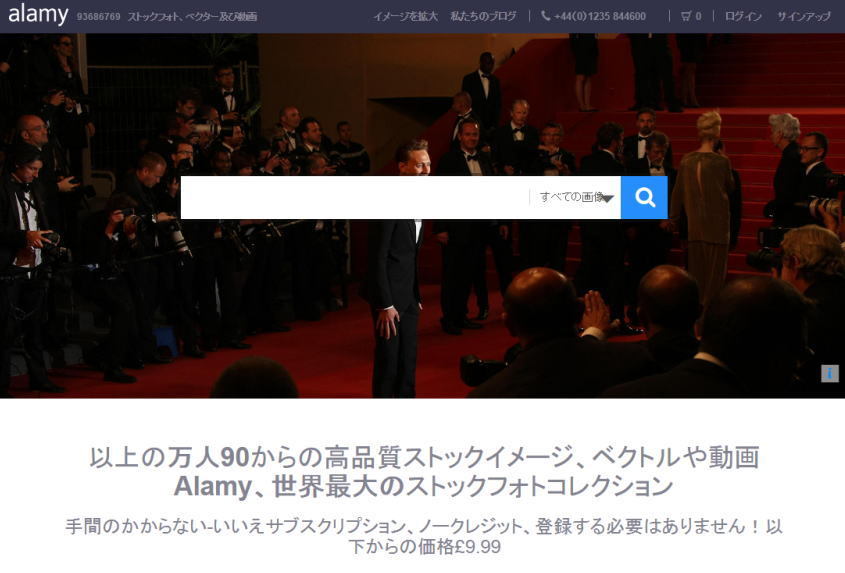Open the shopping cart icon

pyautogui.click(x=685, y=16)
